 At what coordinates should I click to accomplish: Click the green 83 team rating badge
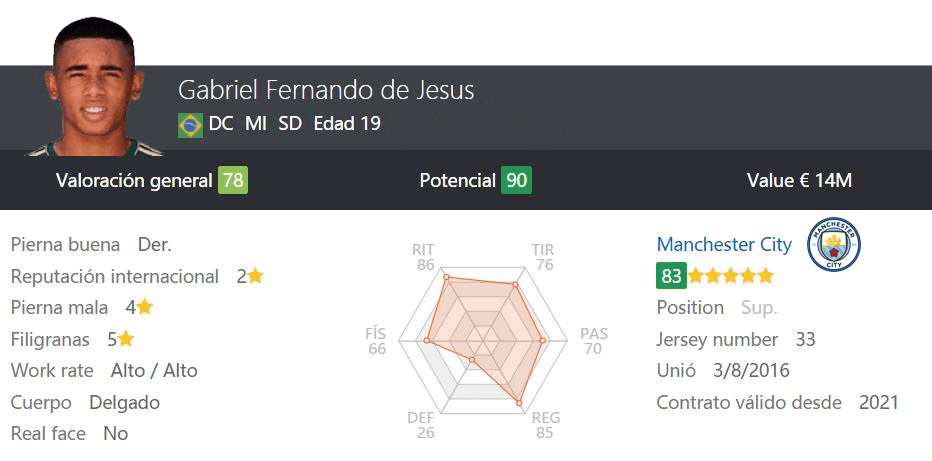click(671, 276)
